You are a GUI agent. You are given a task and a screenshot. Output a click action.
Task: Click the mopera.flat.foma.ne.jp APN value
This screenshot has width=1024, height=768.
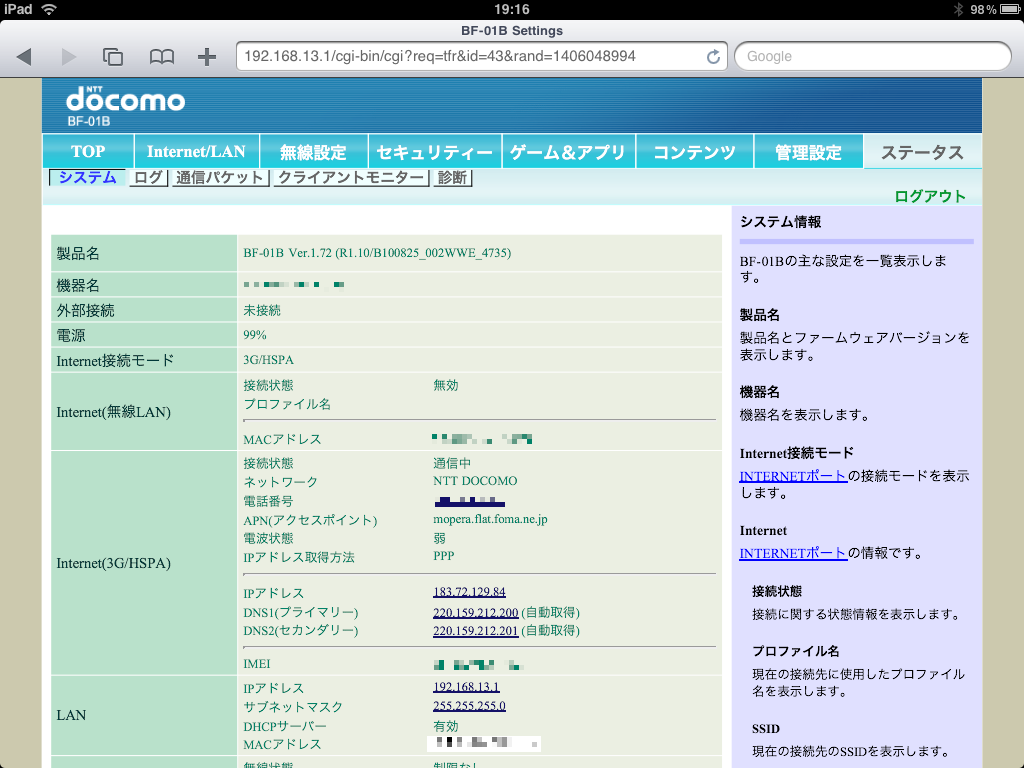(490, 519)
